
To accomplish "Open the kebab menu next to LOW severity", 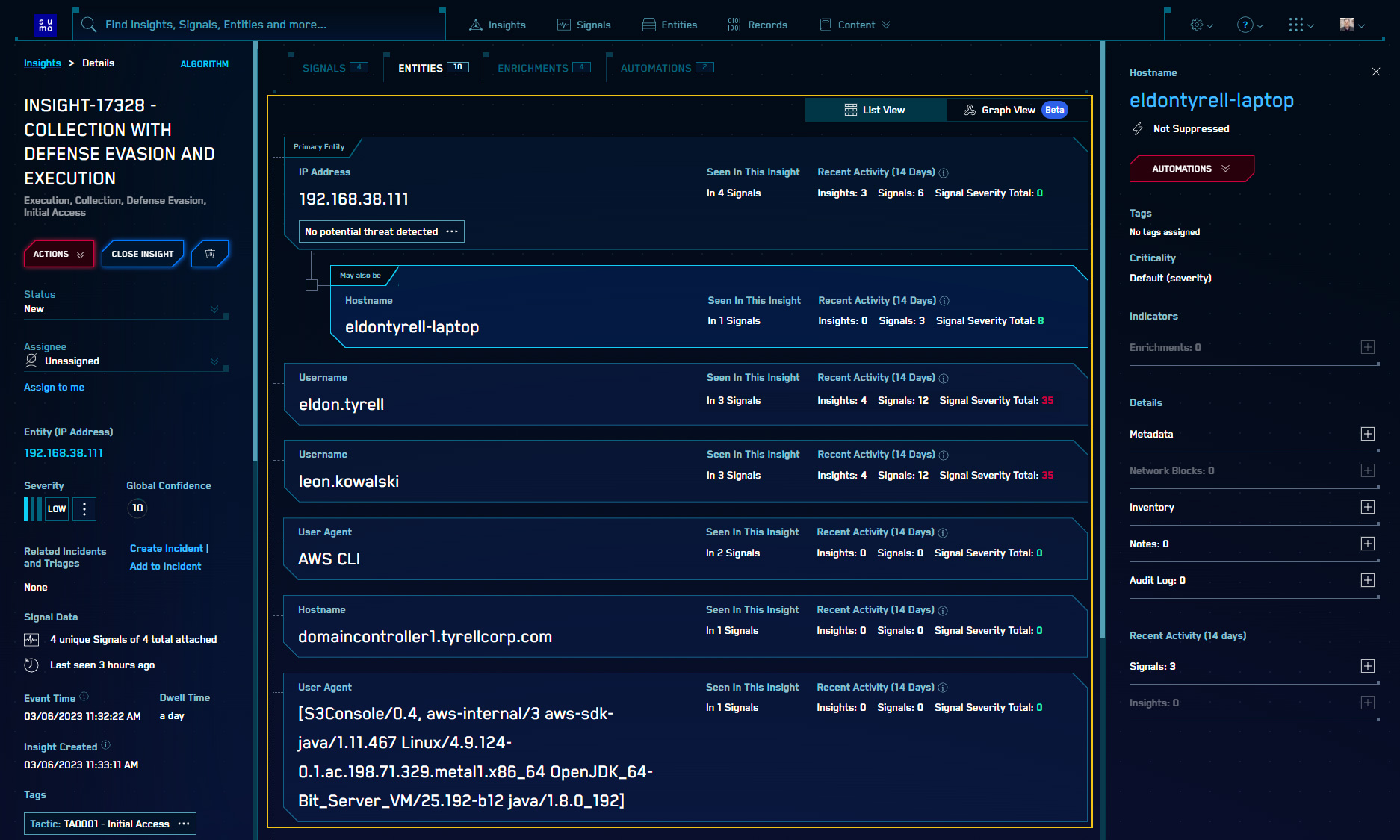I will [84, 508].
